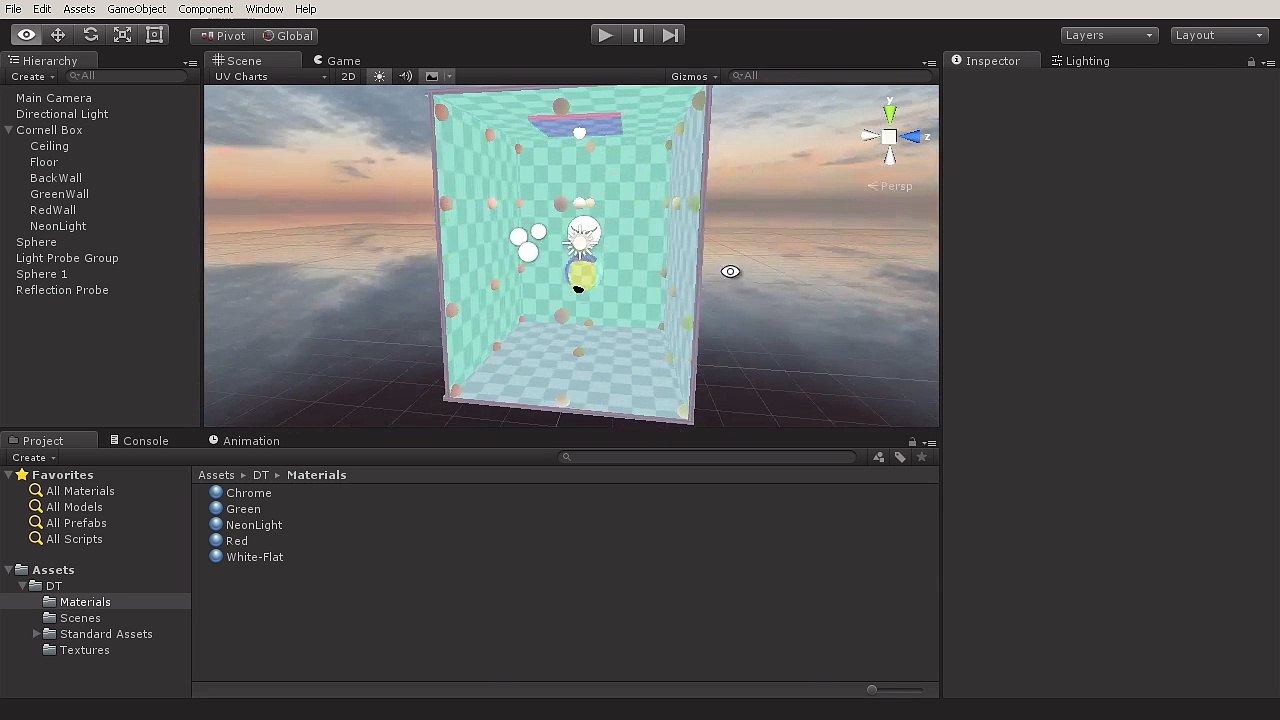1280x720 pixels.
Task: Toggle the Inspector panel lock
Action: [x=1251, y=62]
